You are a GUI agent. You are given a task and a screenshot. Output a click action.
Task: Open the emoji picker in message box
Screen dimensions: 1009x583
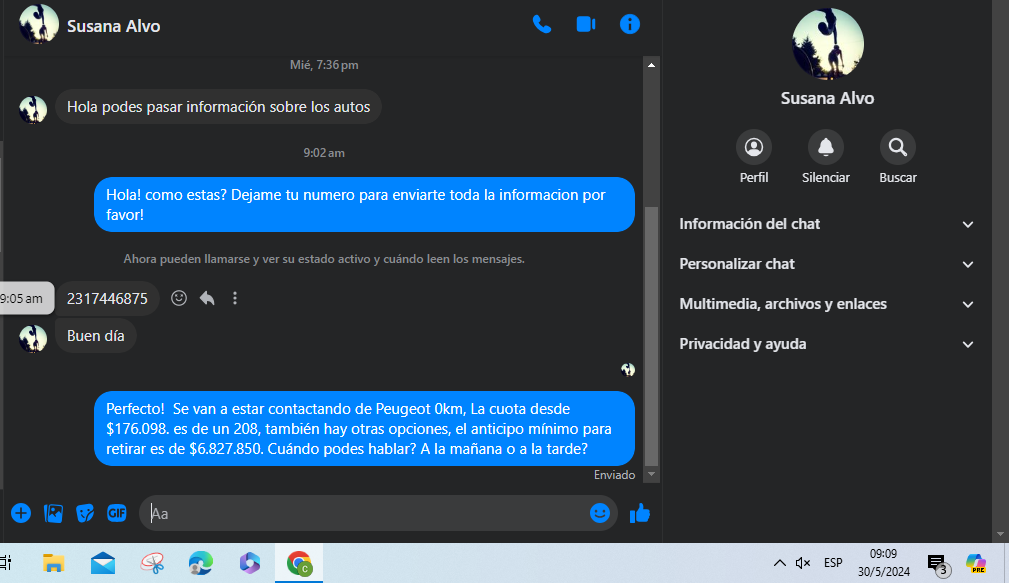600,513
